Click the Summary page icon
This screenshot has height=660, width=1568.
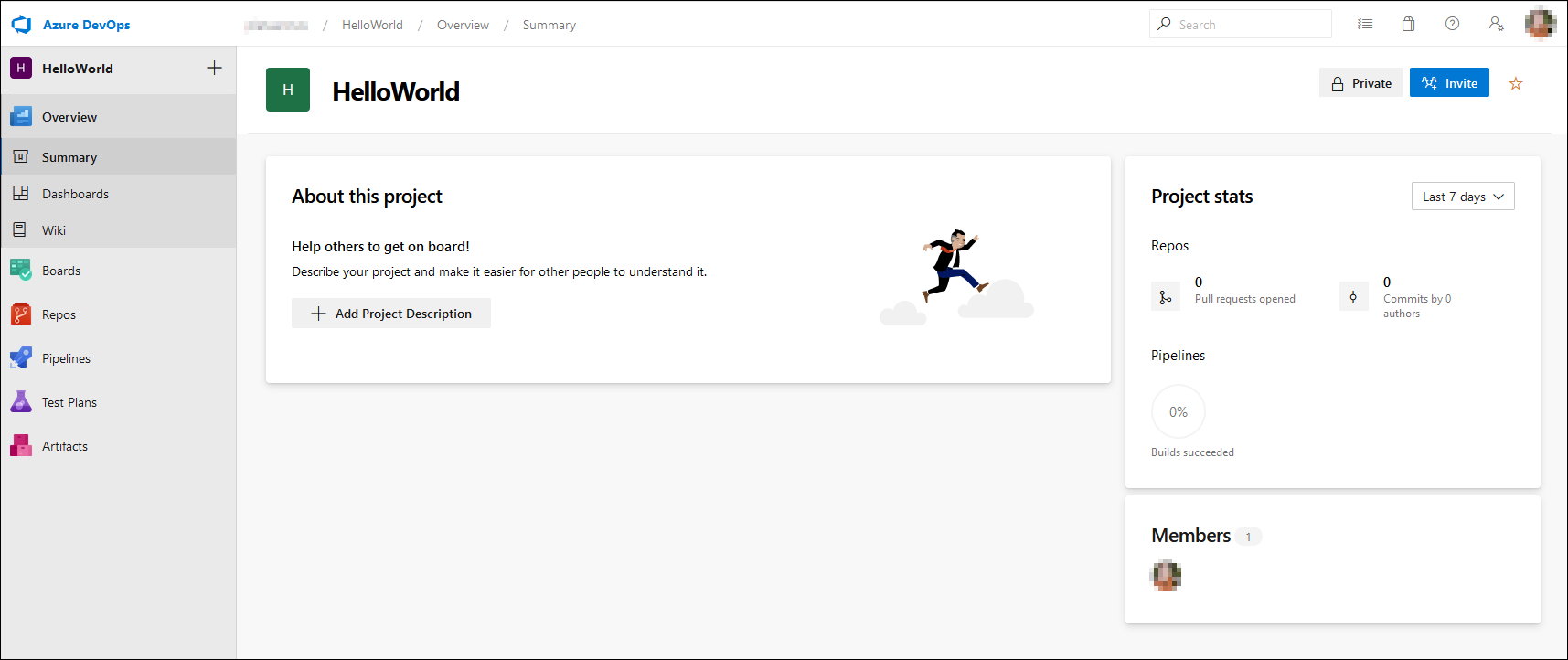click(21, 156)
